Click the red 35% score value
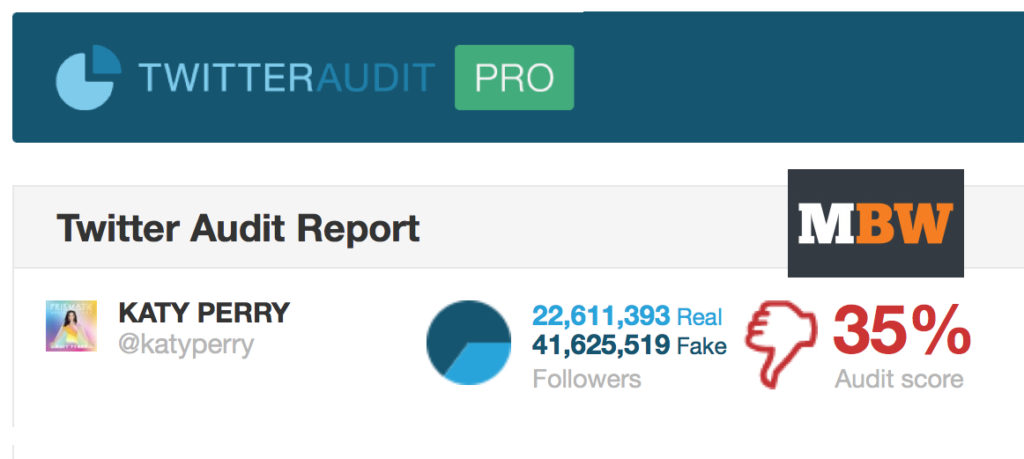Image resolution: width=1024 pixels, height=459 pixels. (901, 329)
